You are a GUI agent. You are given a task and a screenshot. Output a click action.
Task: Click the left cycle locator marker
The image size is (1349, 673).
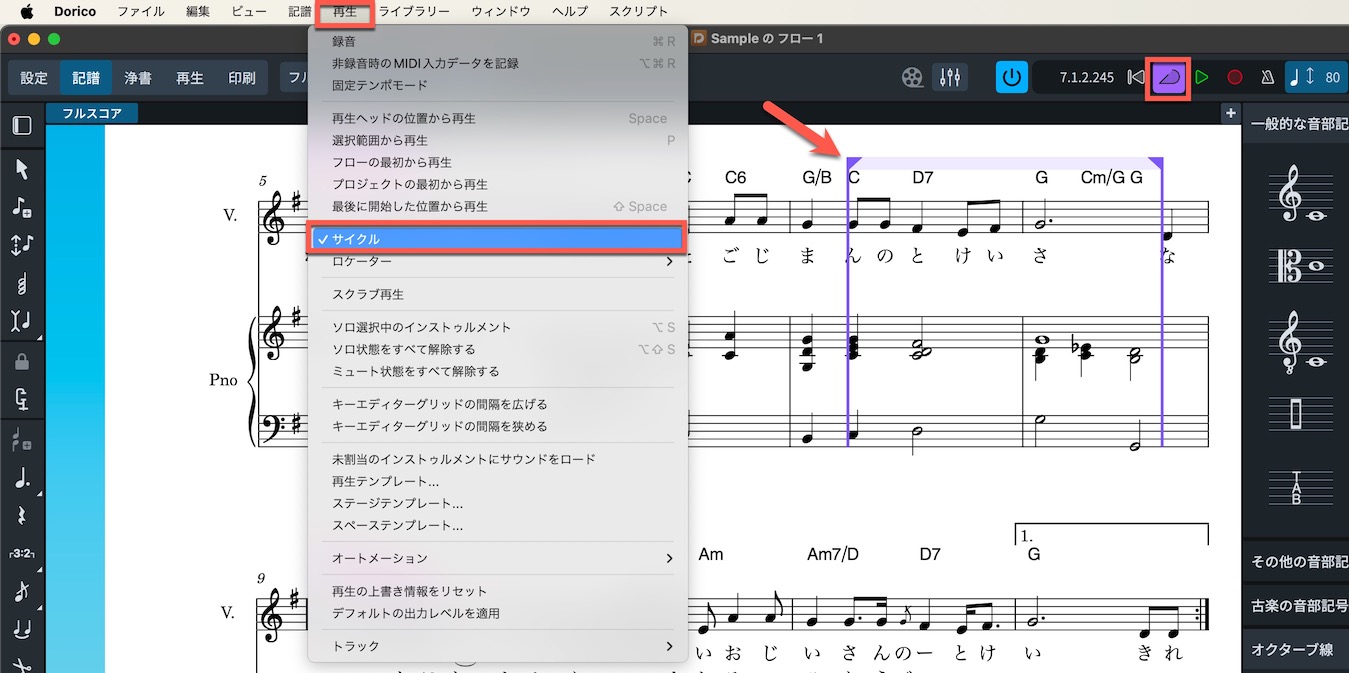tap(853, 163)
